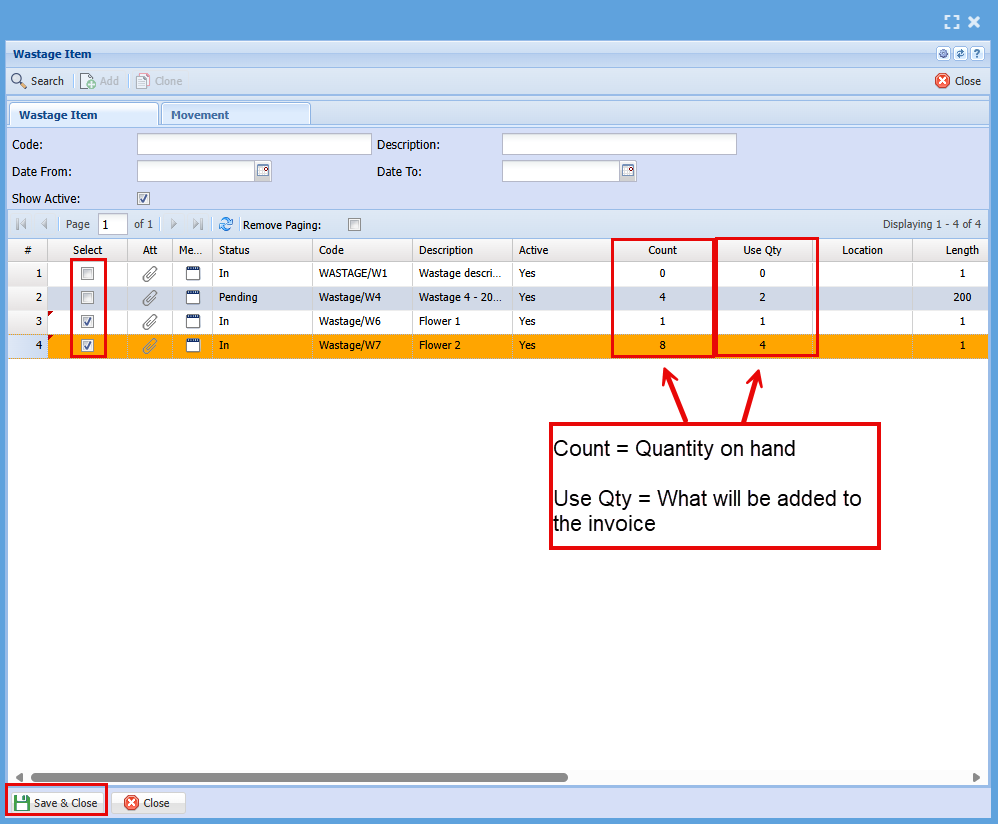The image size is (998, 824).
Task: Click Count value 8 in Wastage/W7 row
Action: coord(662,346)
